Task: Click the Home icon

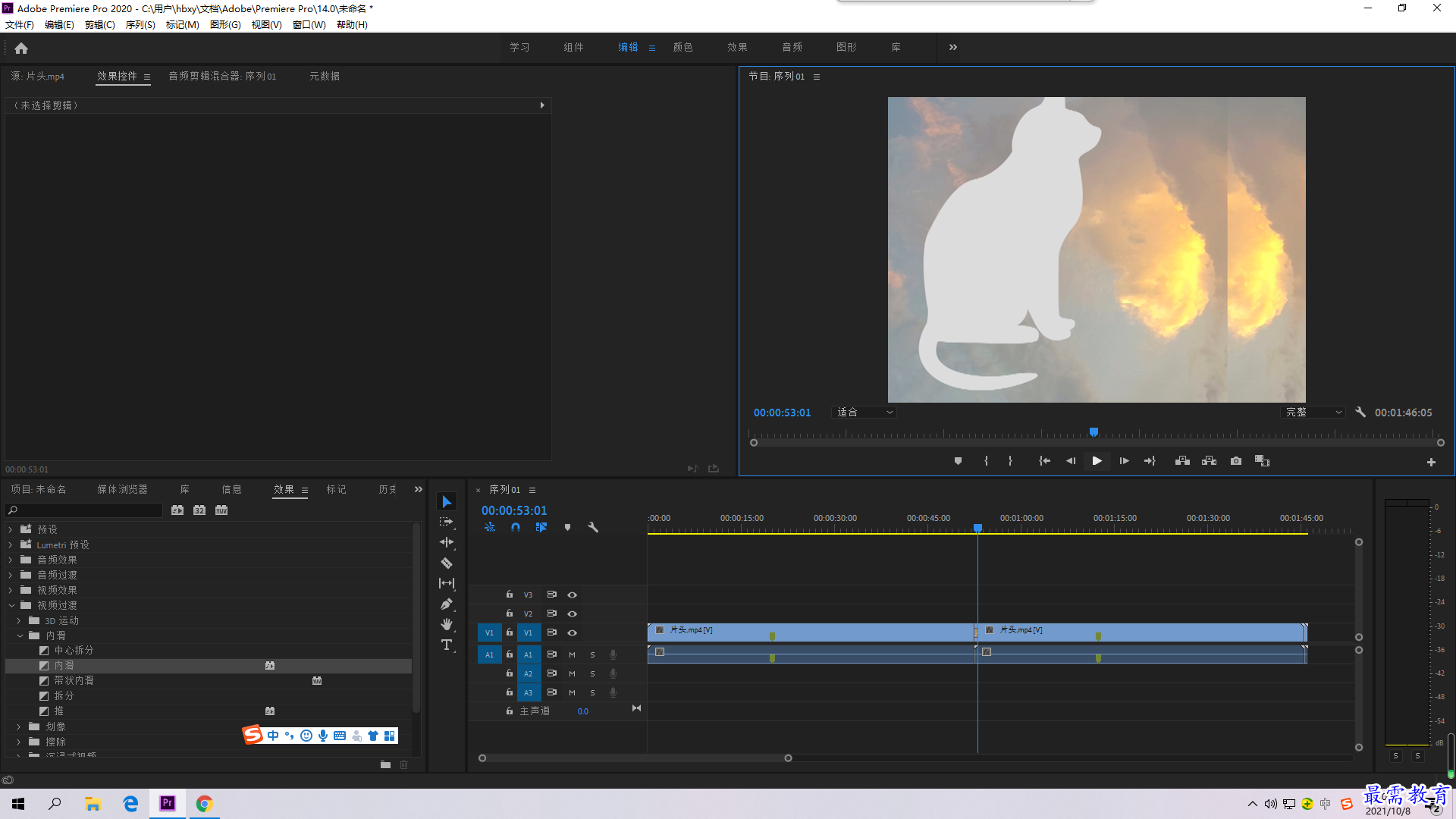Action: point(21,48)
